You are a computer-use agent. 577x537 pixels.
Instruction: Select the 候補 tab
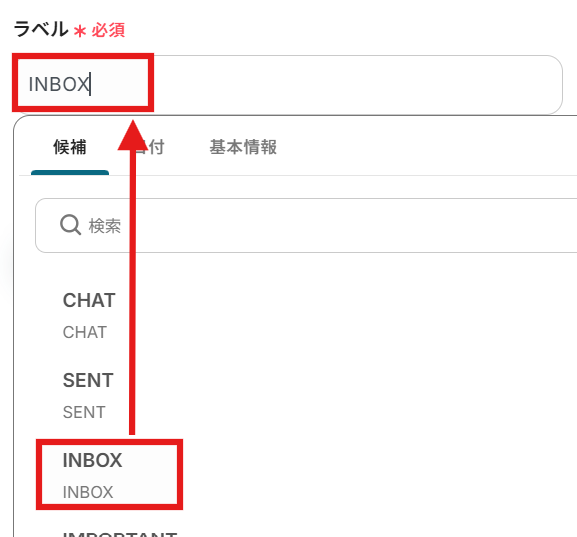click(70, 147)
